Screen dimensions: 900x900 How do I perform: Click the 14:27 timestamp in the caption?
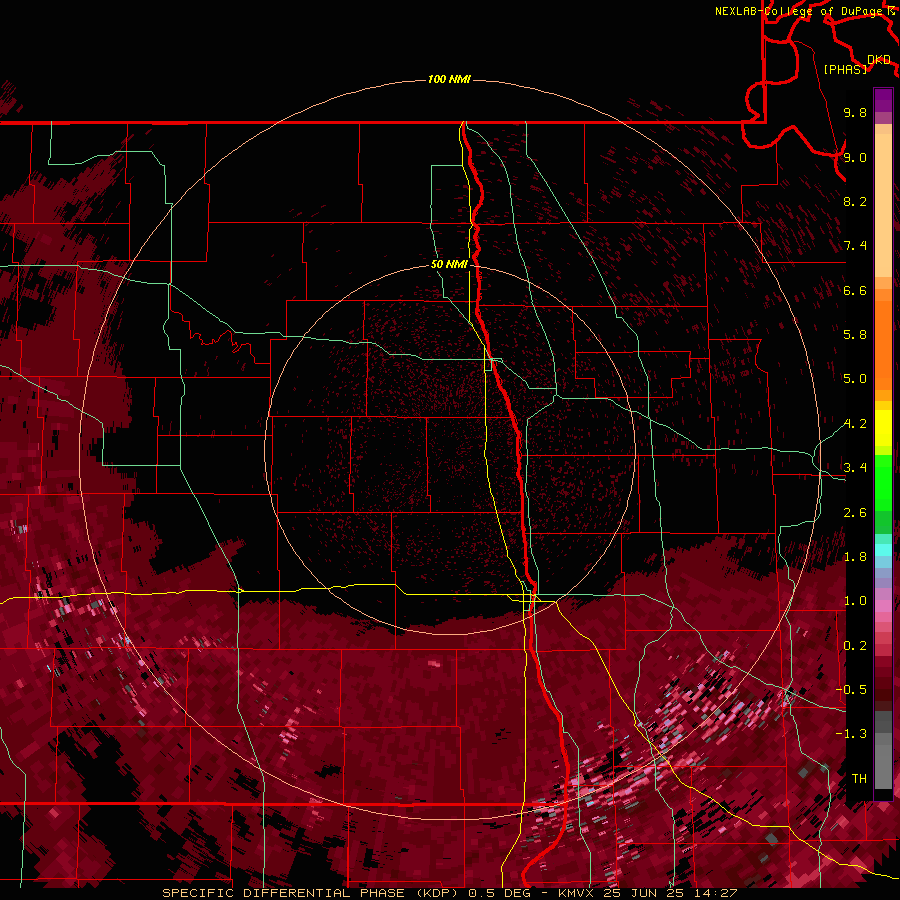715,893
